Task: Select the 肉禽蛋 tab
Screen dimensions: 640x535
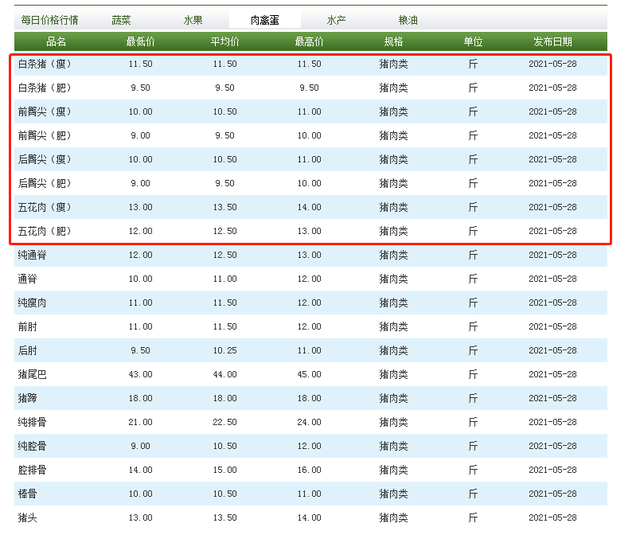Action: (264, 20)
